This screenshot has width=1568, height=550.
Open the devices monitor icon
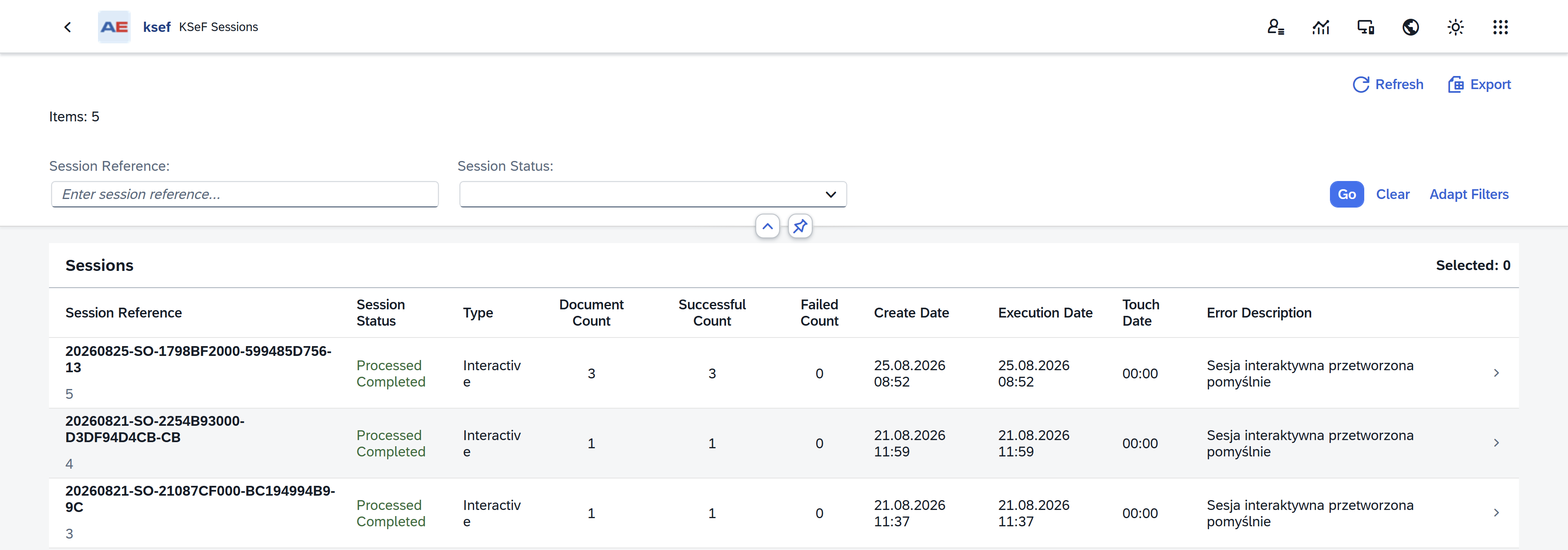pyautogui.click(x=1365, y=27)
